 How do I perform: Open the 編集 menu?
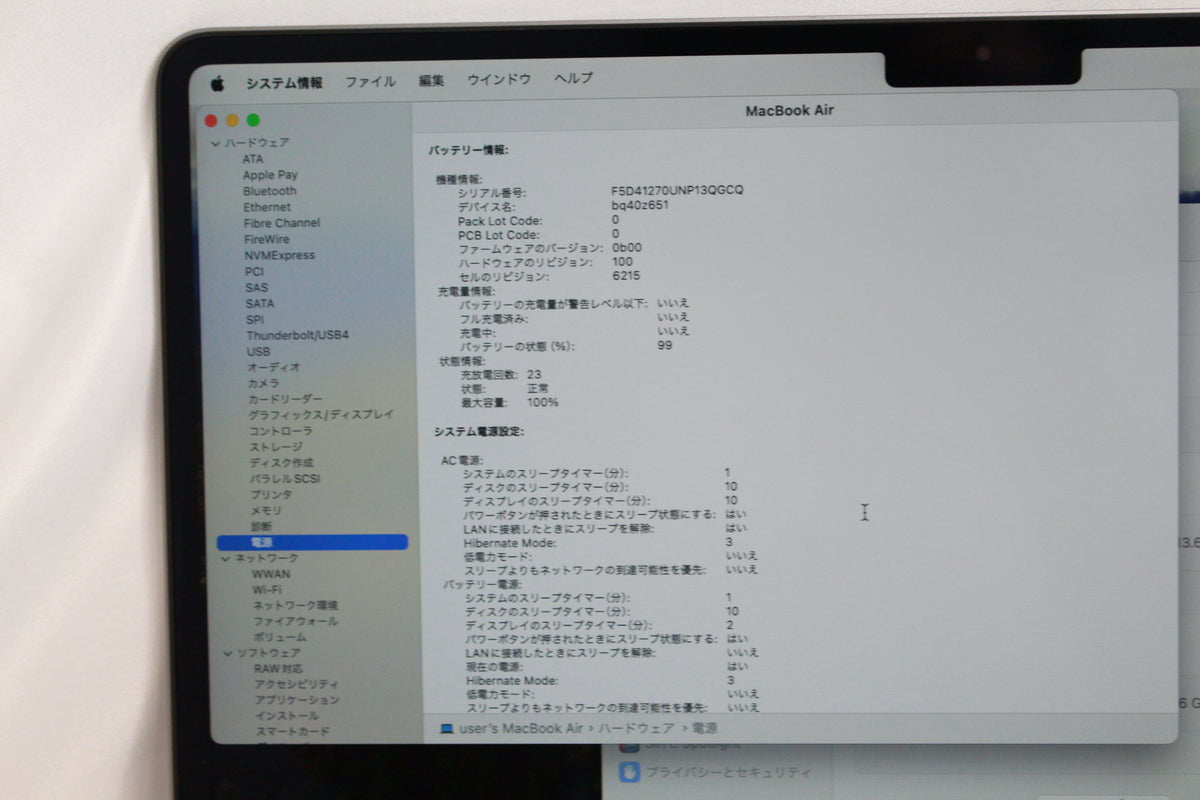tap(431, 81)
